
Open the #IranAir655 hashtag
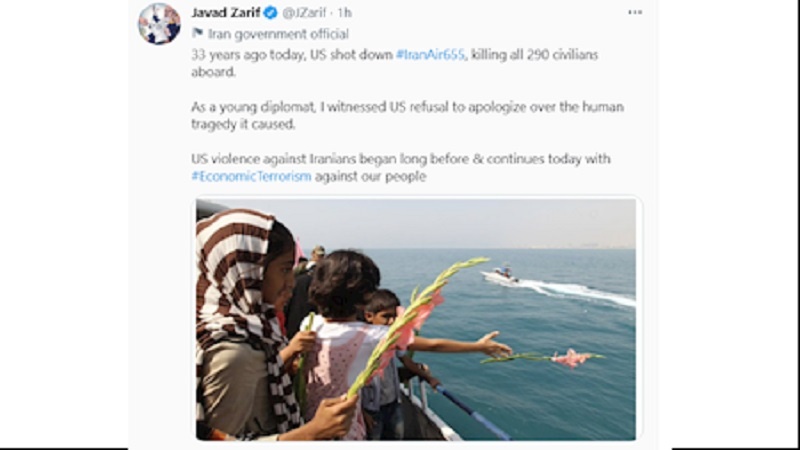430,55
